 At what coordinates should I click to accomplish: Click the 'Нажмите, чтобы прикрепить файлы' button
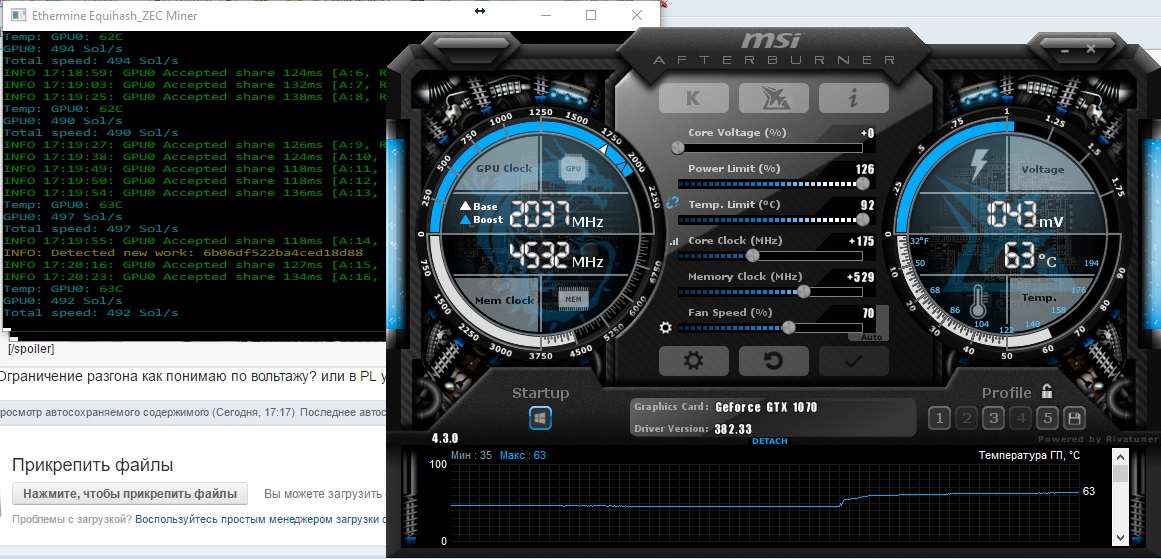coord(130,494)
